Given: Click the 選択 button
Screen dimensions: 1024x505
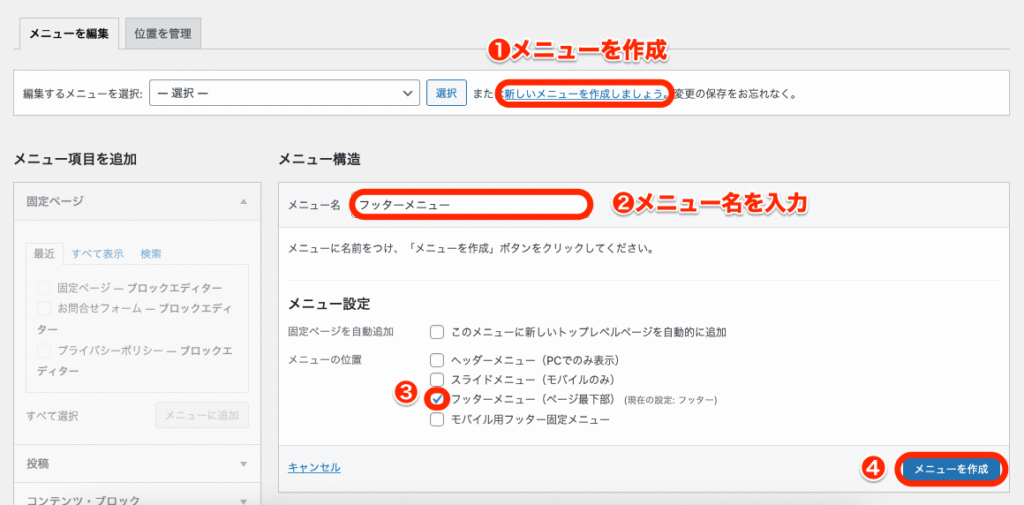Looking at the screenshot, I should [445, 93].
